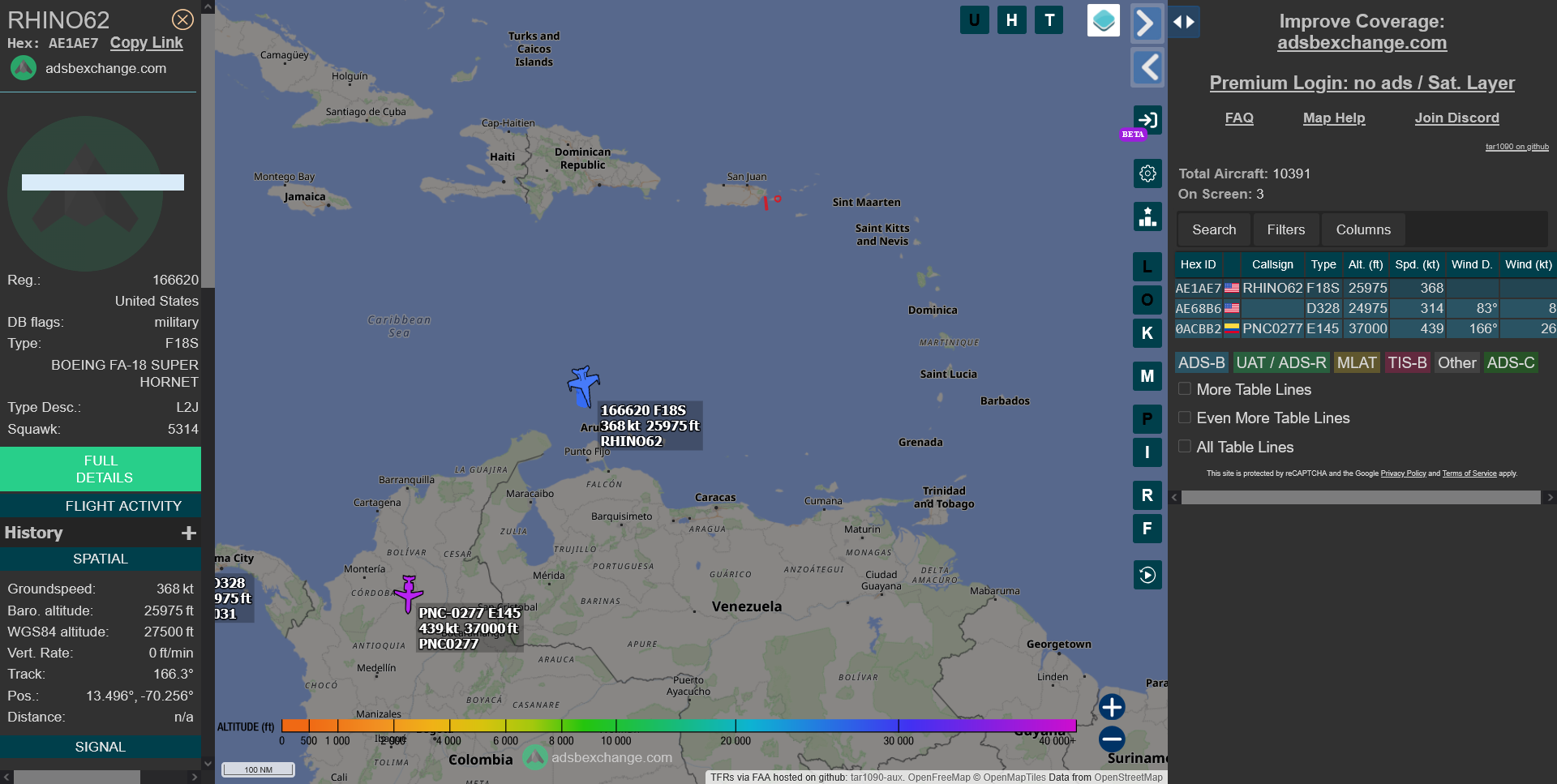This screenshot has width=1557, height=784.
Task: Expand the sidebar using left chevron
Action: [x=1147, y=67]
